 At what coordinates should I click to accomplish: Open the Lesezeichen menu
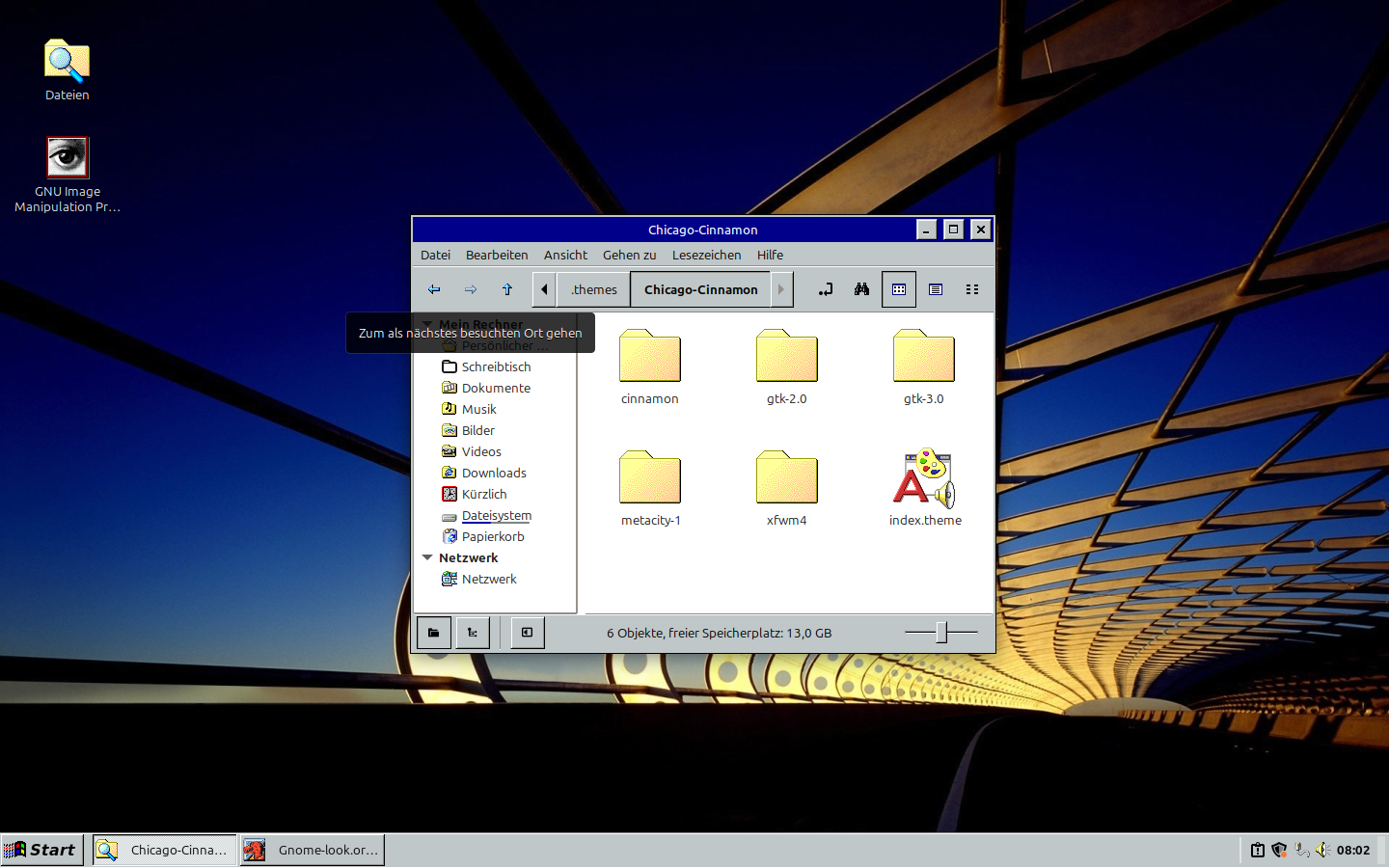click(707, 256)
